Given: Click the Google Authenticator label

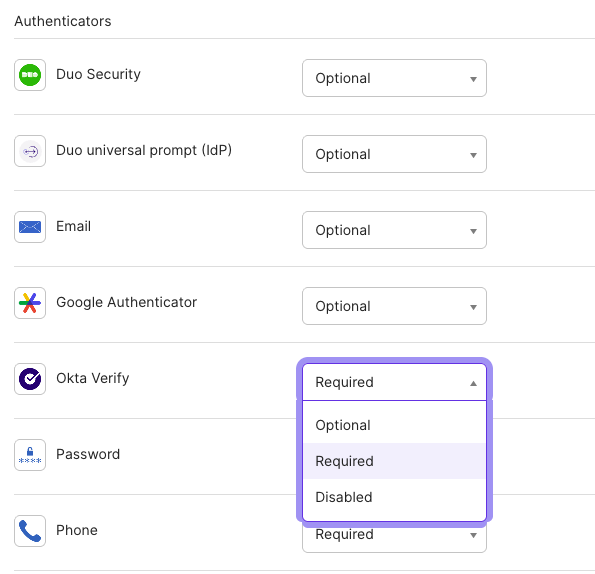Looking at the screenshot, I should click(126, 302).
